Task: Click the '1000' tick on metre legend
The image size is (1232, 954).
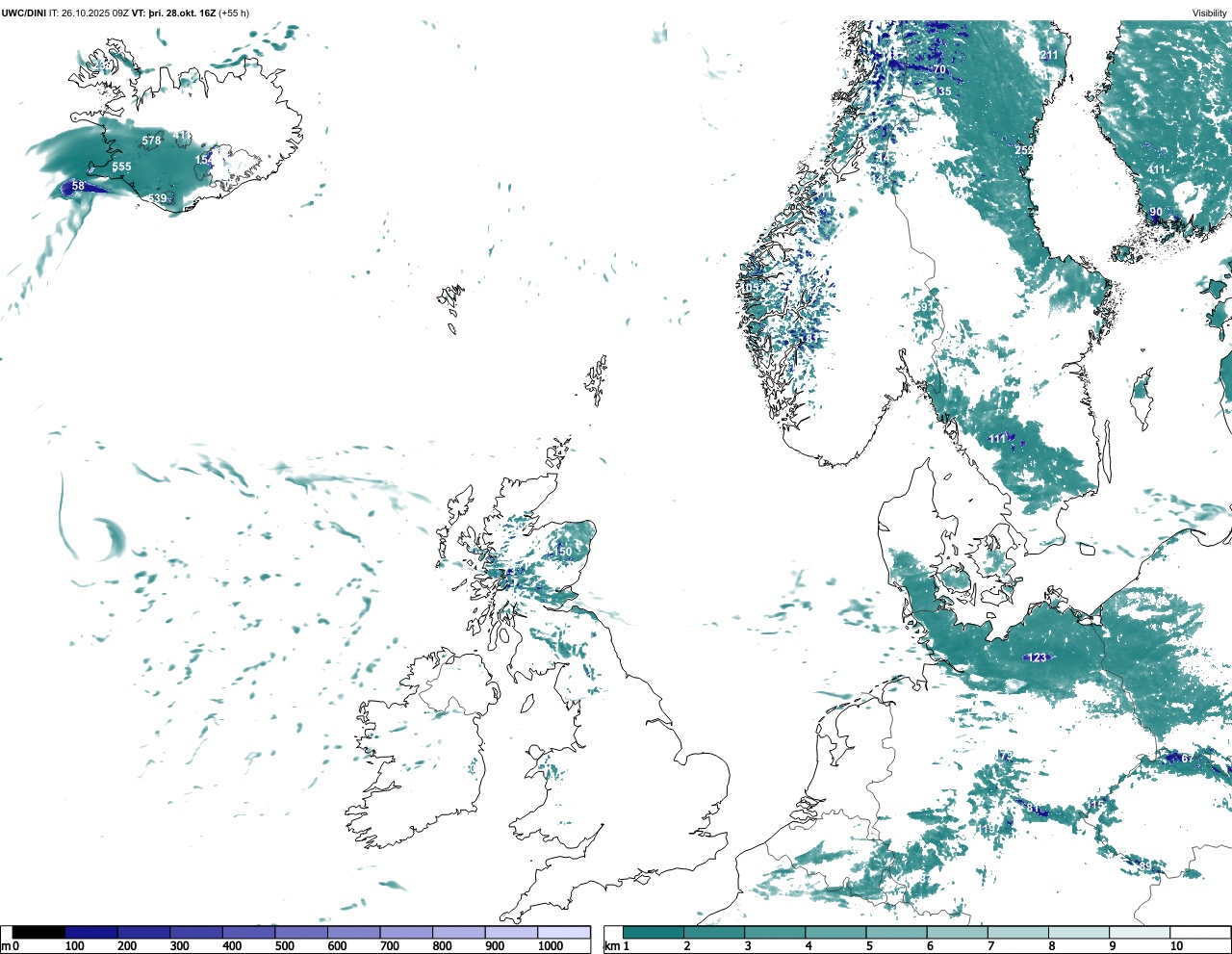Action: 551,946
